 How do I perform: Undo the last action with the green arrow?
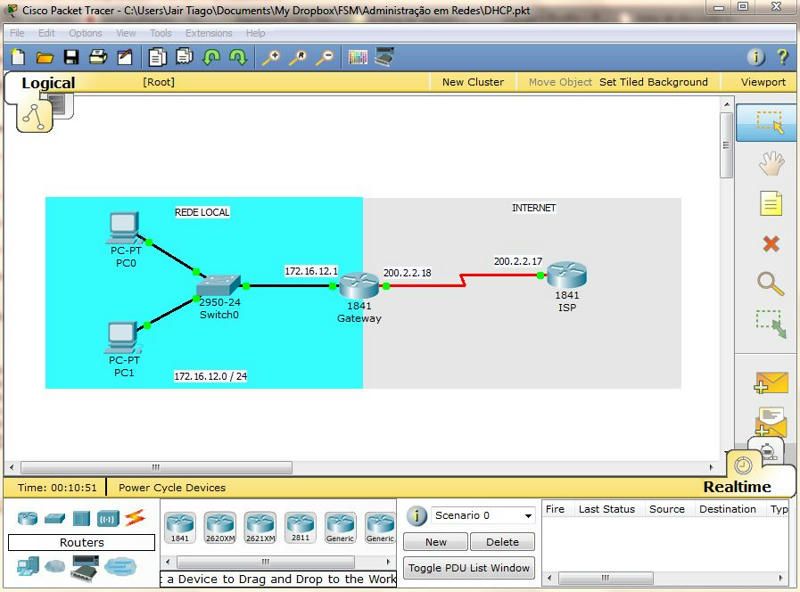(211, 57)
